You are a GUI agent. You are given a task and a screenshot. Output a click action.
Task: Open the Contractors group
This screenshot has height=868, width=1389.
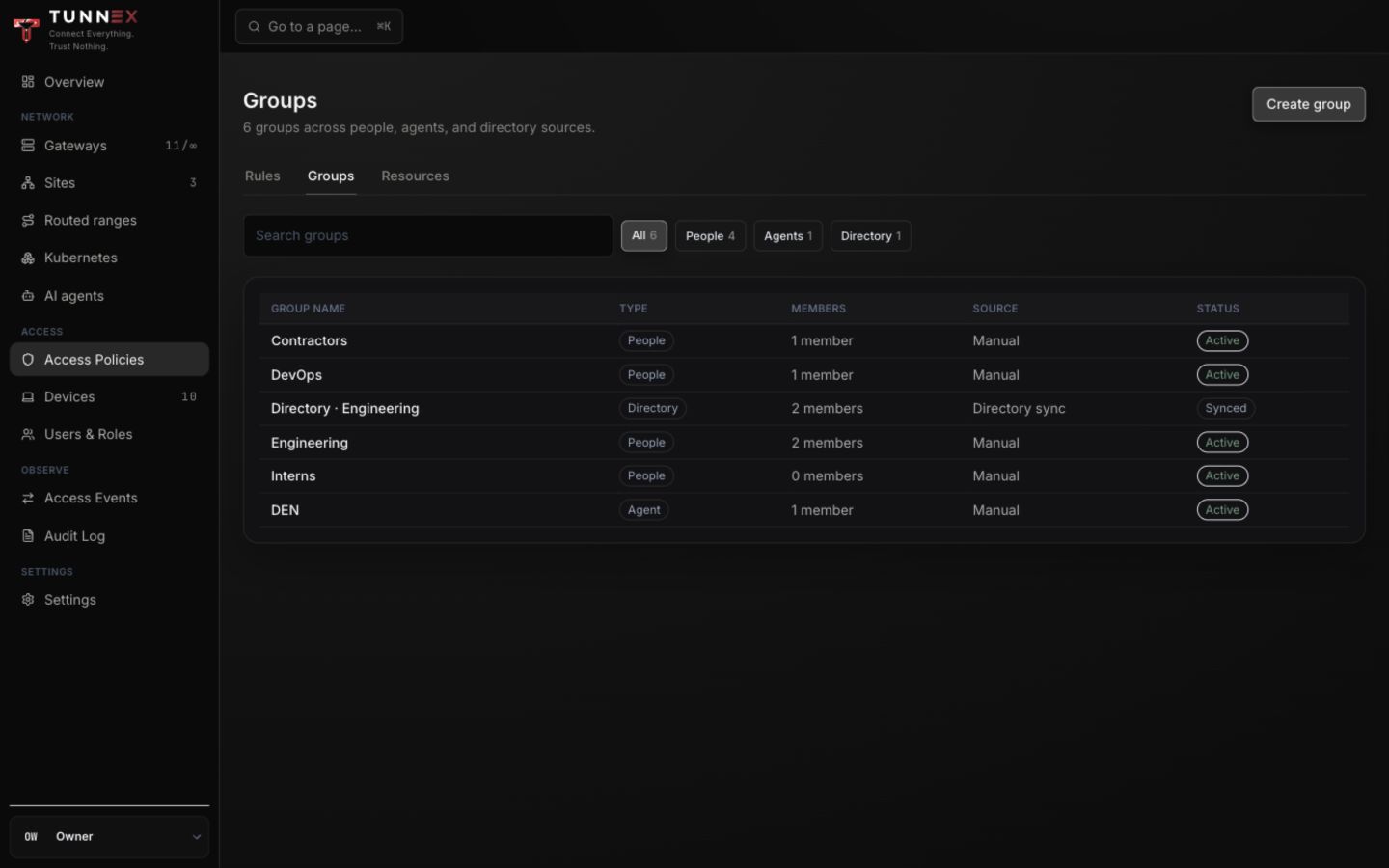coord(309,341)
